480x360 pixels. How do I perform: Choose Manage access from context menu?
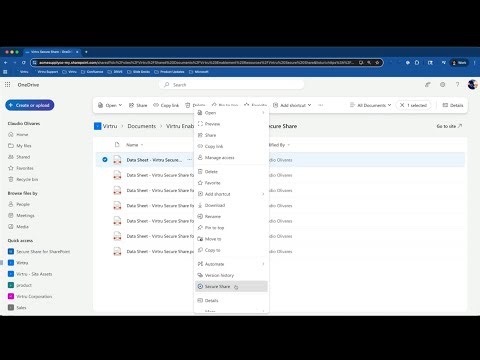click(x=231, y=157)
